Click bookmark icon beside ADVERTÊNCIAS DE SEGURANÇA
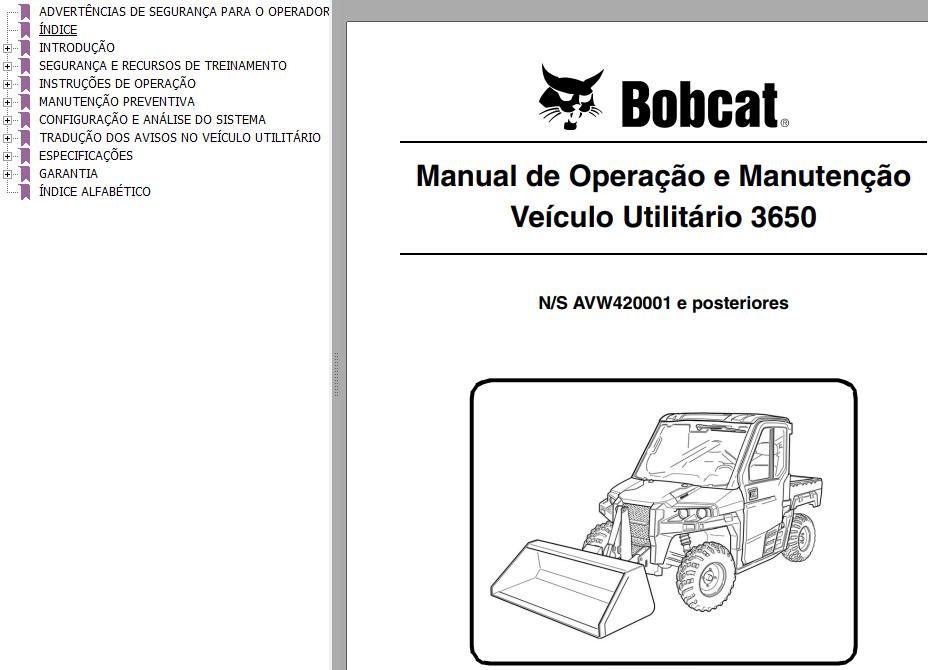 pos(25,12)
